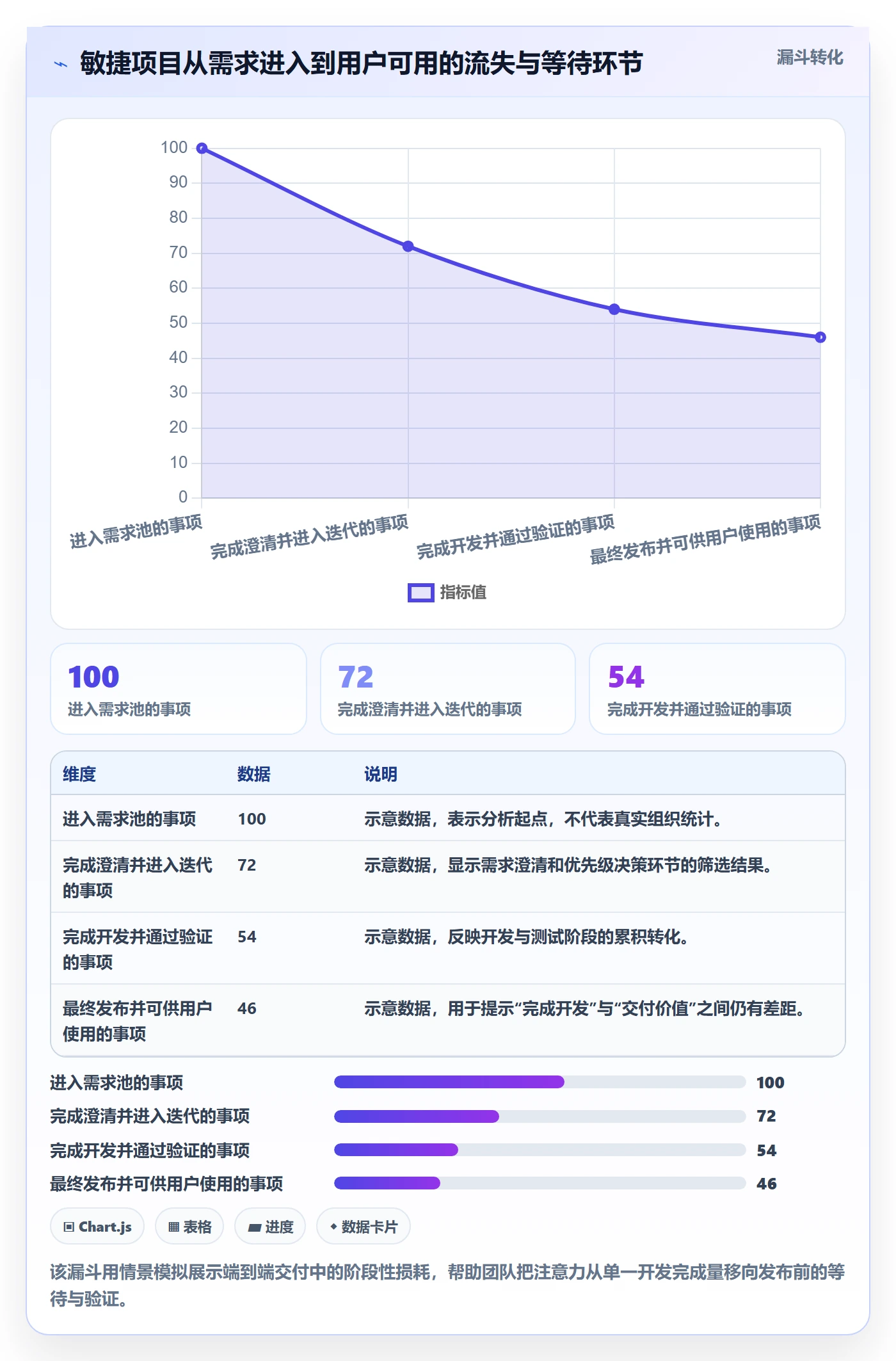Click the progress bar for 完成澄清并进入迭代的事项

(540, 1116)
